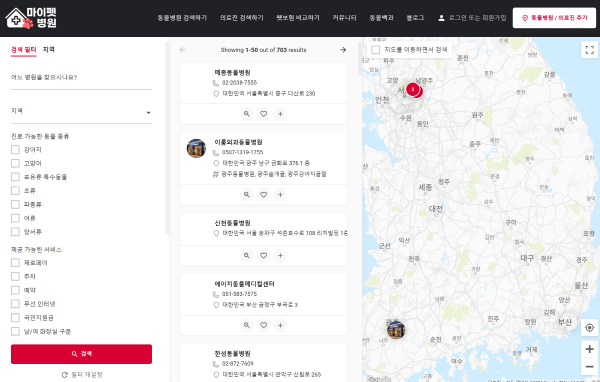Check 파충류 animal type
This screenshot has width=600, height=382.
15,204
